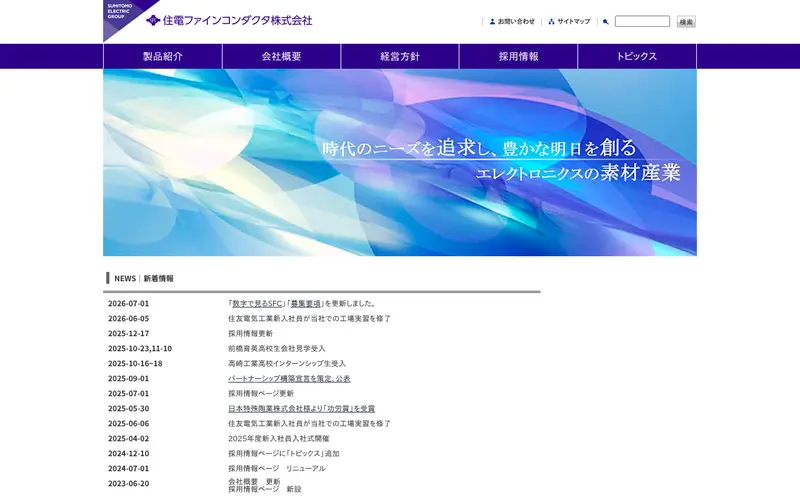Click the NEWS 新着情報 section heading
800x500 pixels.
point(144,278)
